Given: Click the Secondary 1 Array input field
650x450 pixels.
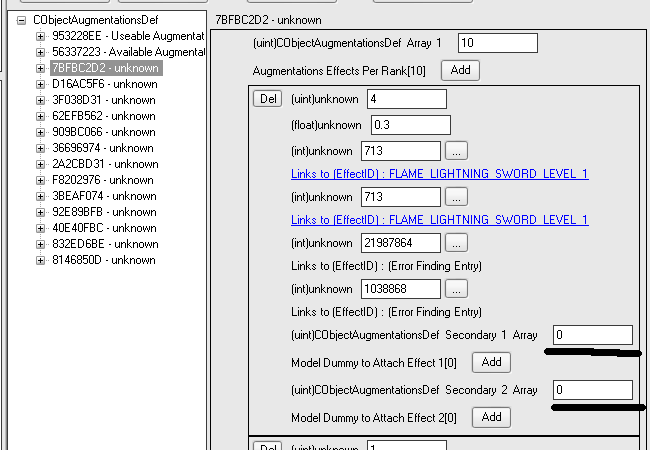Looking at the screenshot, I should tap(591, 335).
